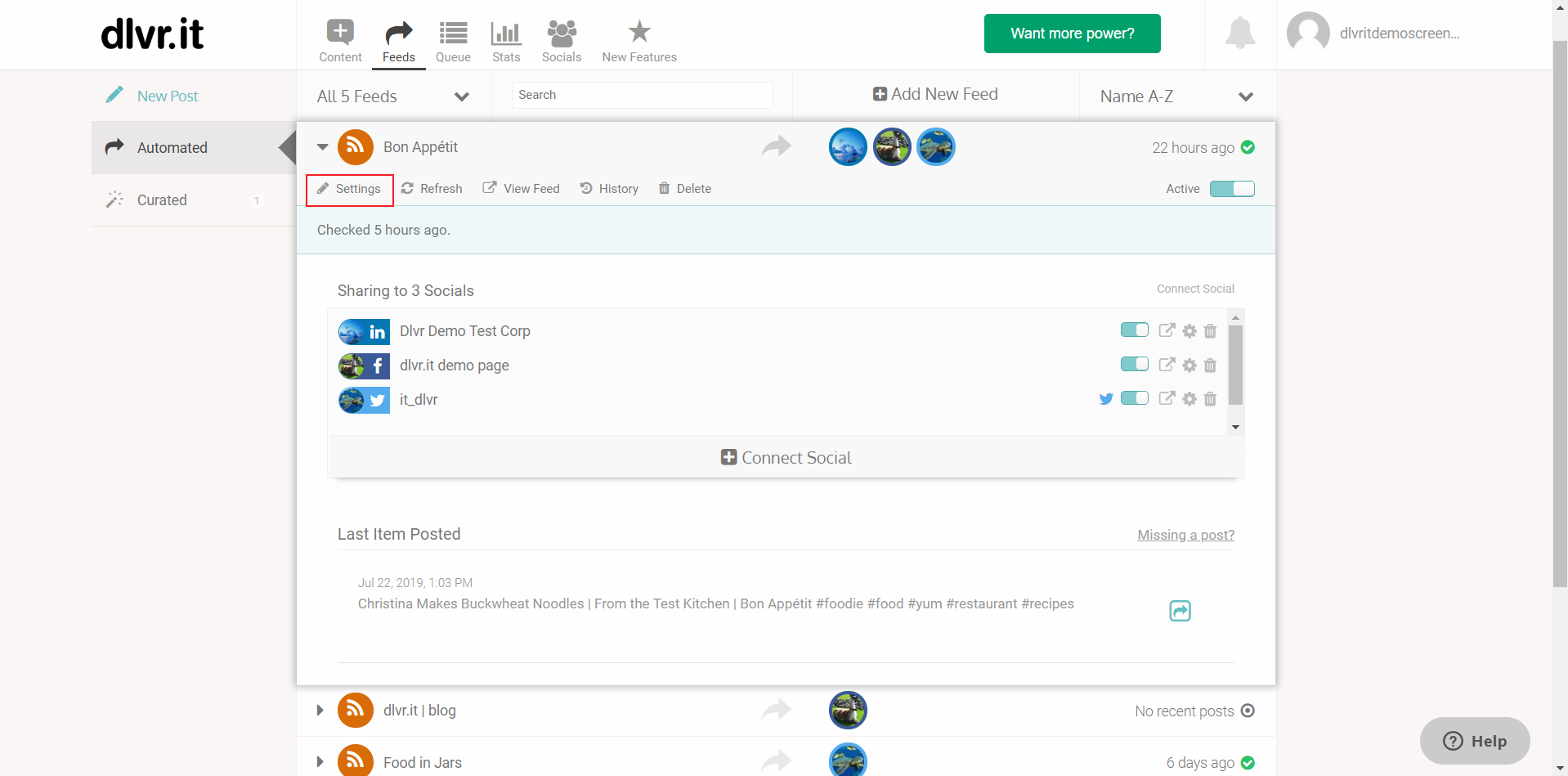The width and height of the screenshot is (1568, 776).
Task: Click the gear icon for it_dlvr
Action: point(1189,399)
